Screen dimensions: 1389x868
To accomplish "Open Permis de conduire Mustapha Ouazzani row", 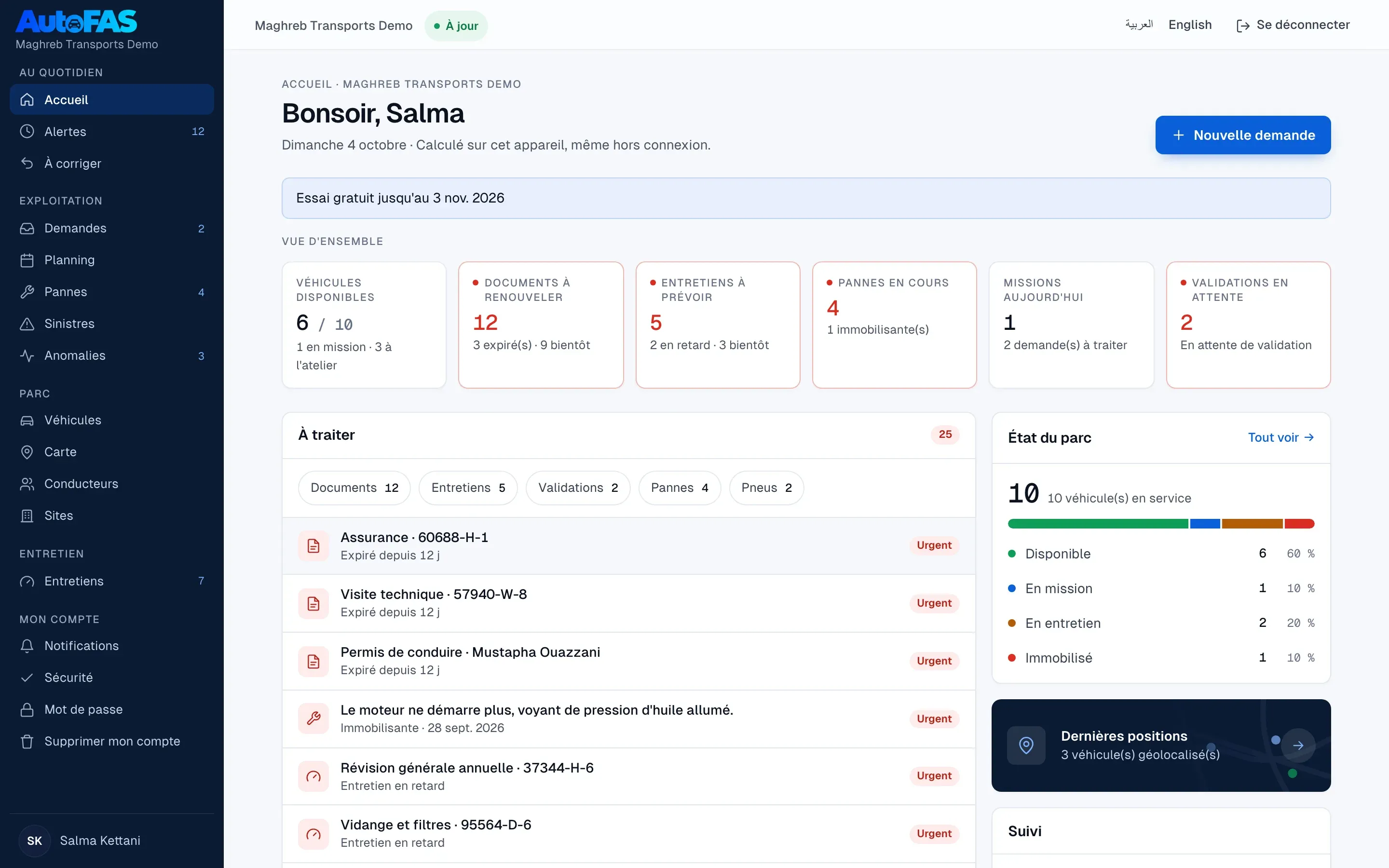I will [628, 661].
